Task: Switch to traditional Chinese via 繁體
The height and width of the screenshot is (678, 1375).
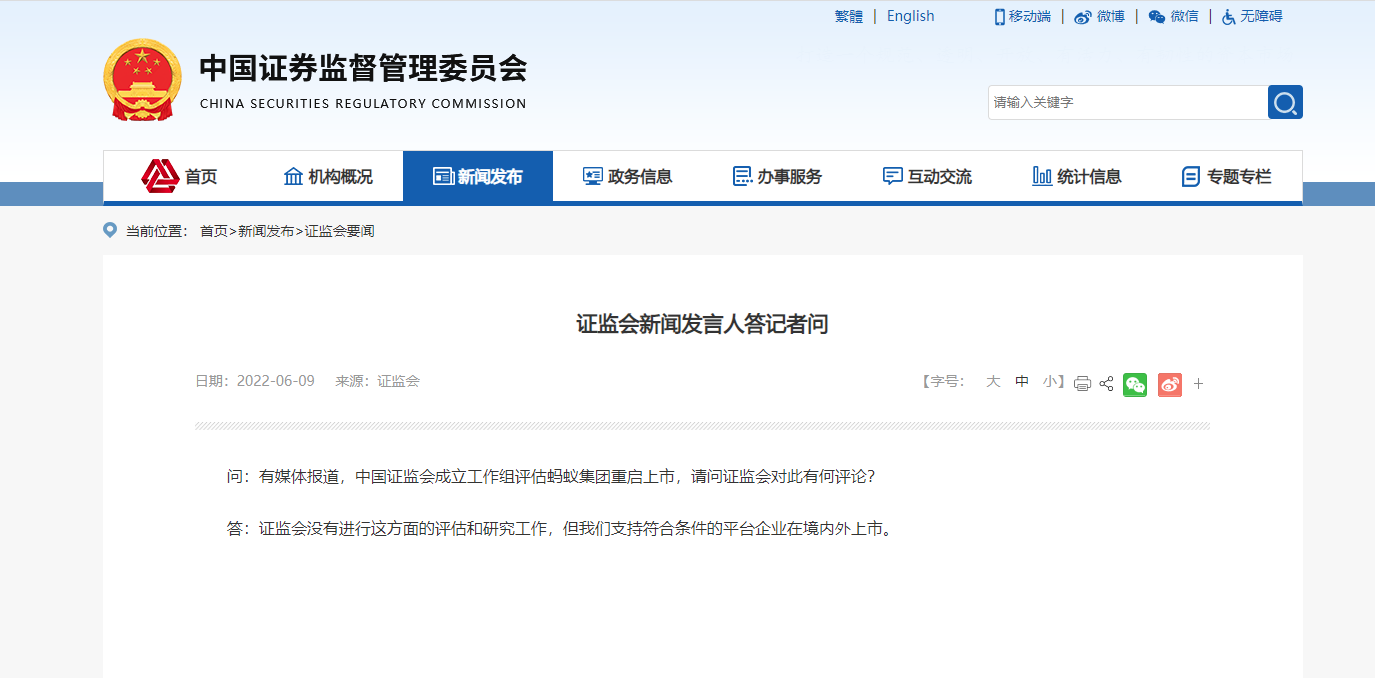Action: (849, 16)
